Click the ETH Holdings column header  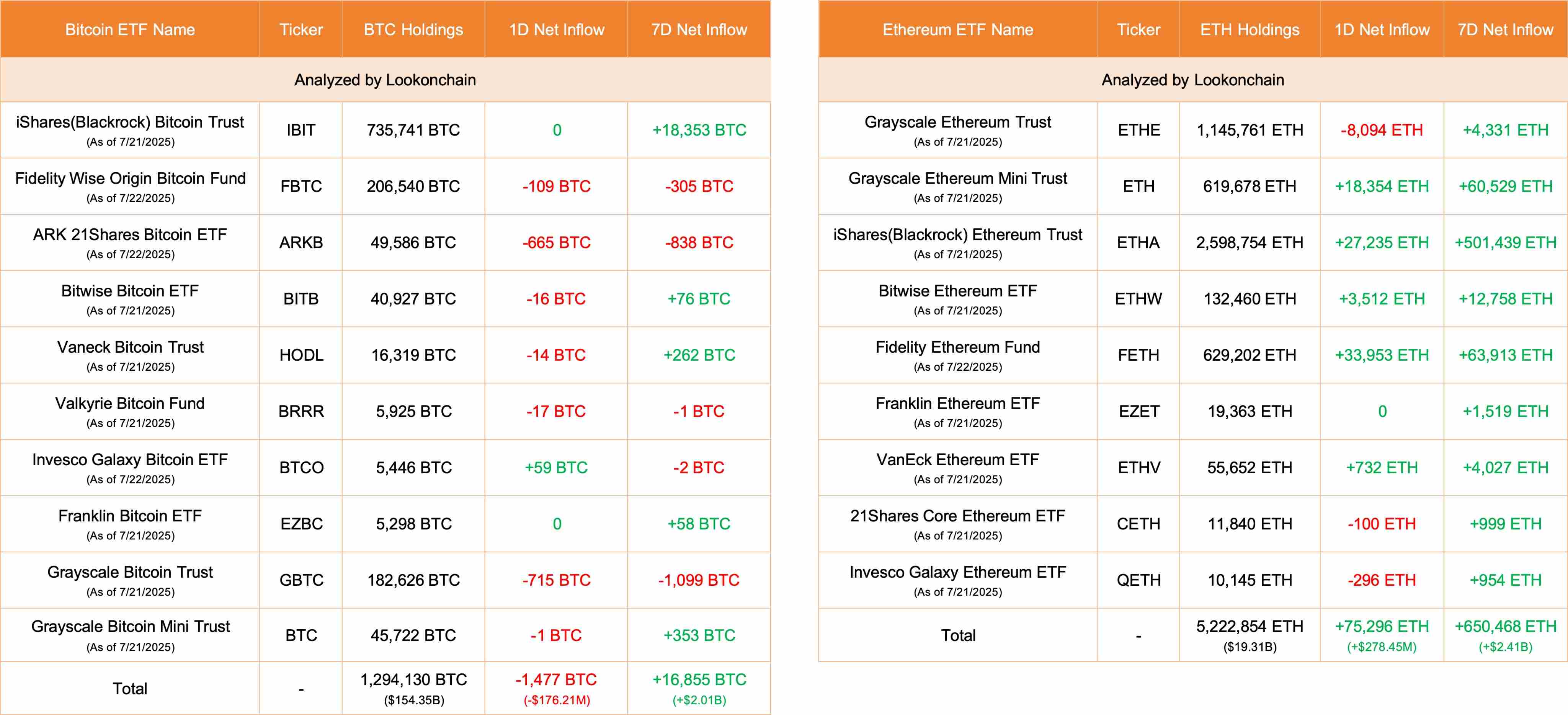click(x=1249, y=30)
